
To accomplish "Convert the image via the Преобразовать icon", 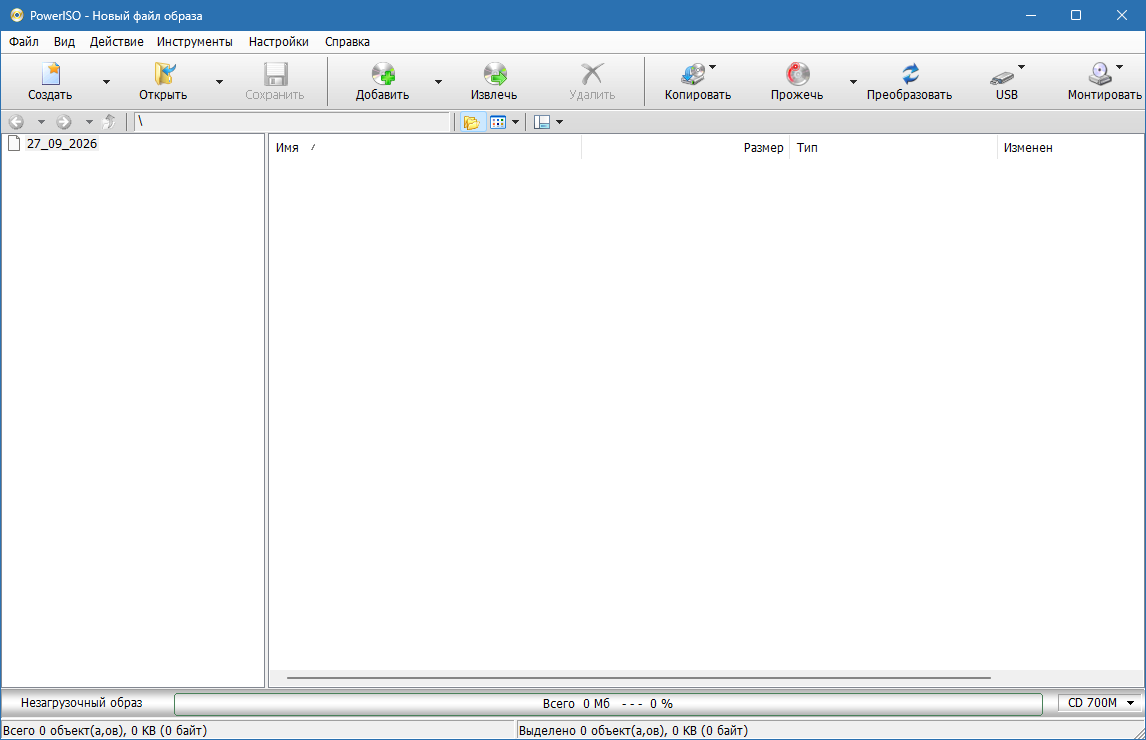I will coord(910,74).
